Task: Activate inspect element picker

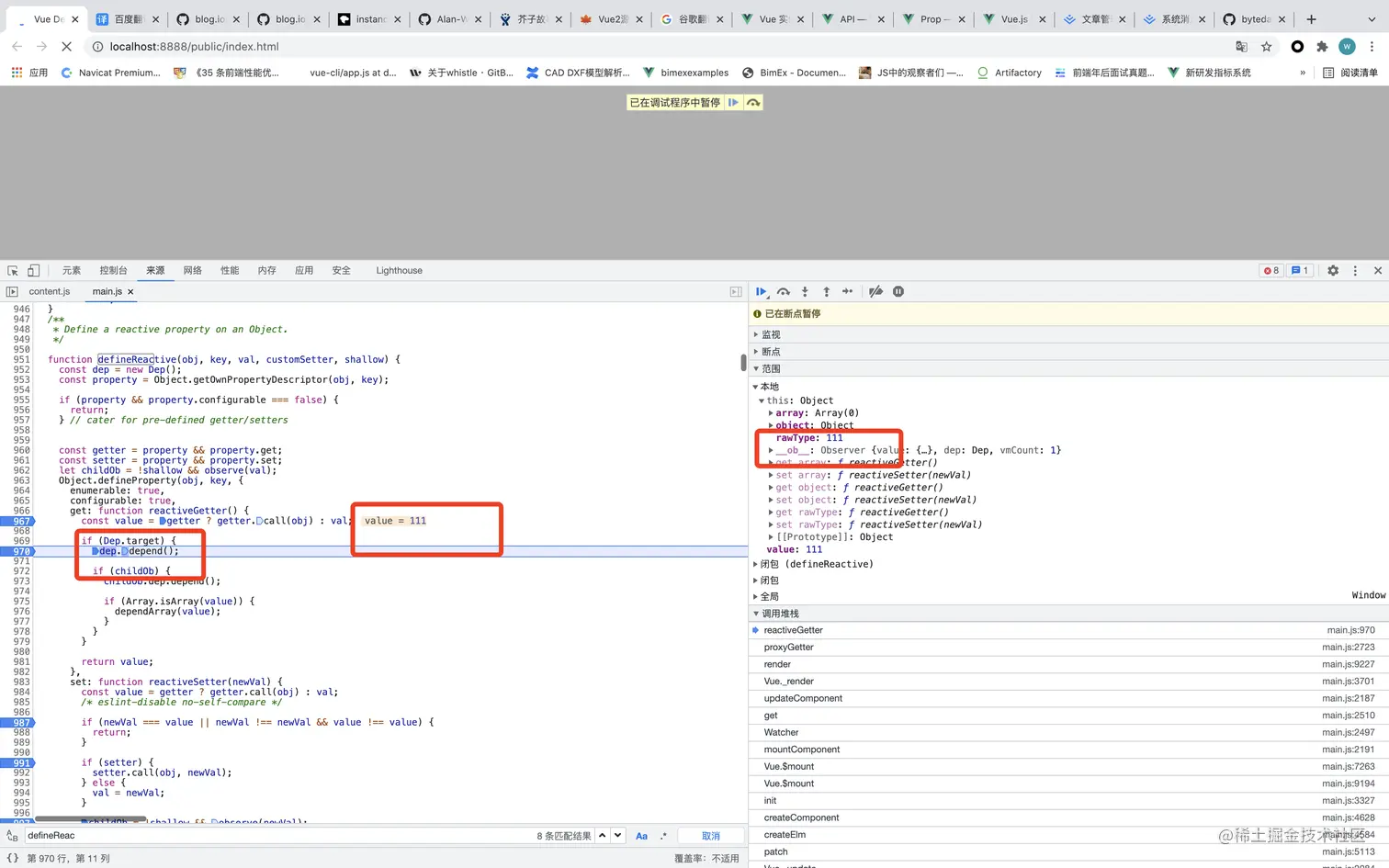Action: click(13, 271)
